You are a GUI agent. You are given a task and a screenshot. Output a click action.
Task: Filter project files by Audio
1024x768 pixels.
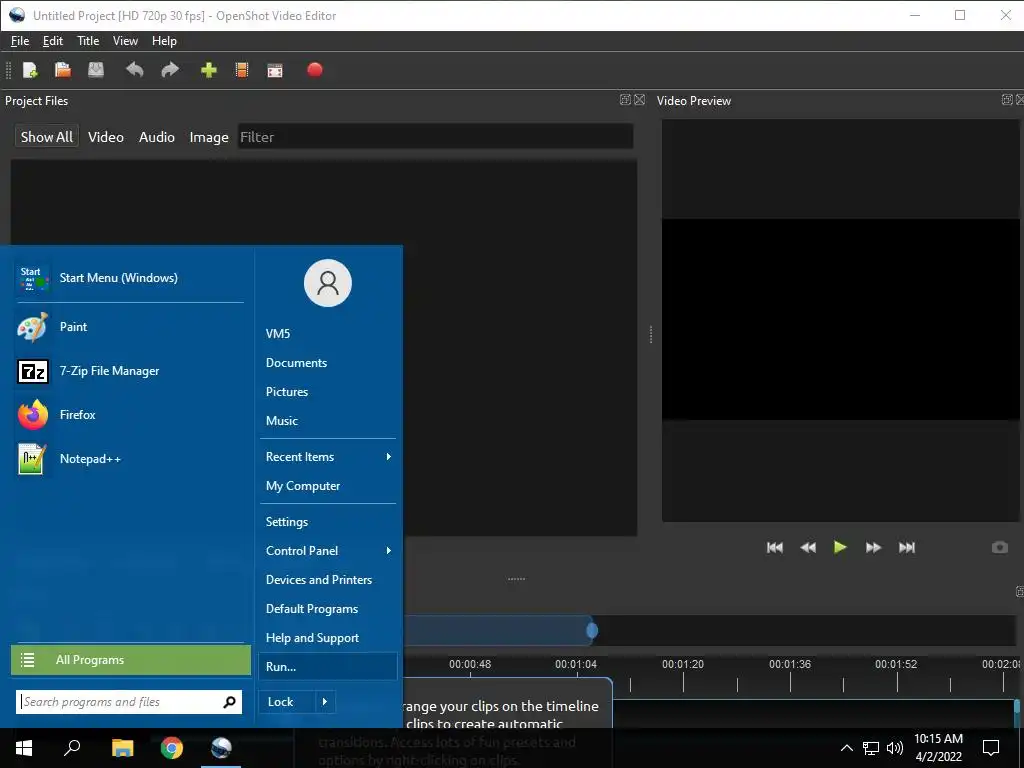157,136
